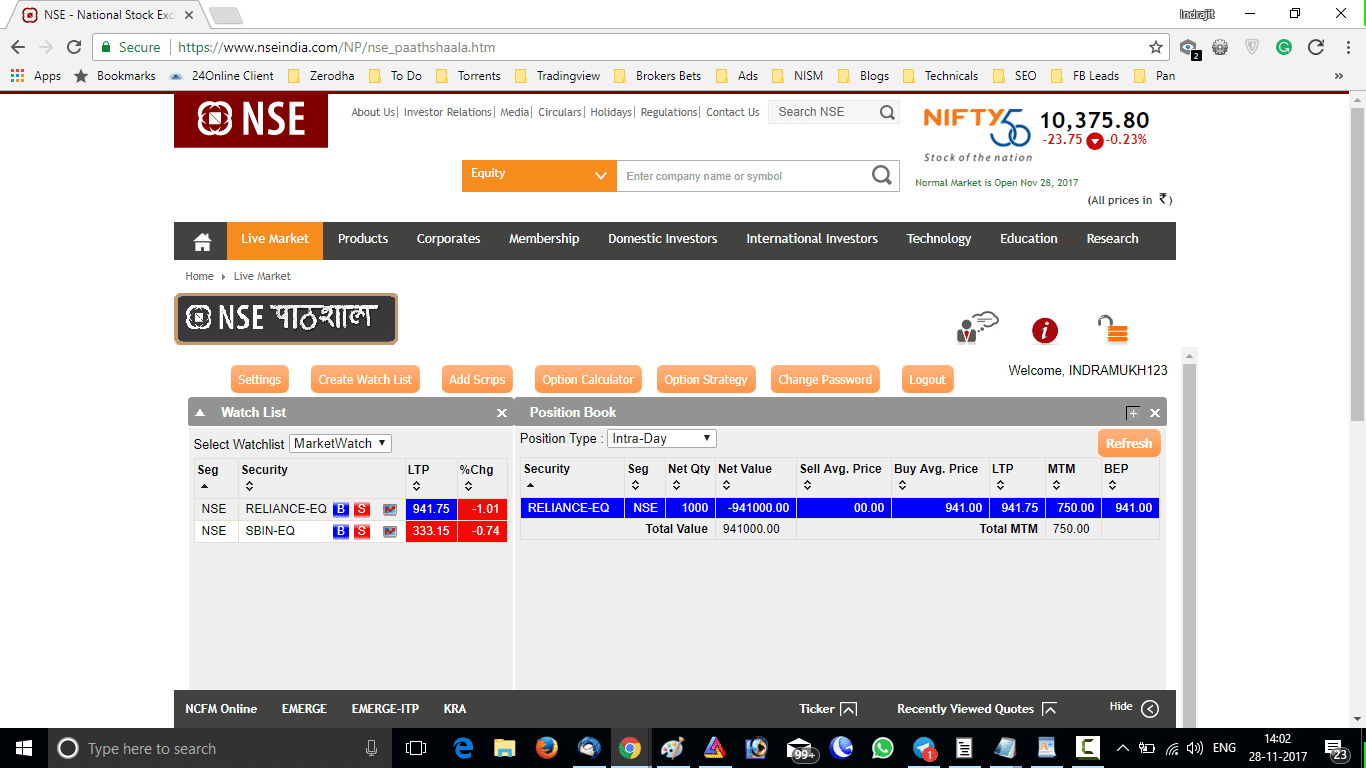Refresh the Position Book
The height and width of the screenshot is (768, 1366).
coord(1129,444)
